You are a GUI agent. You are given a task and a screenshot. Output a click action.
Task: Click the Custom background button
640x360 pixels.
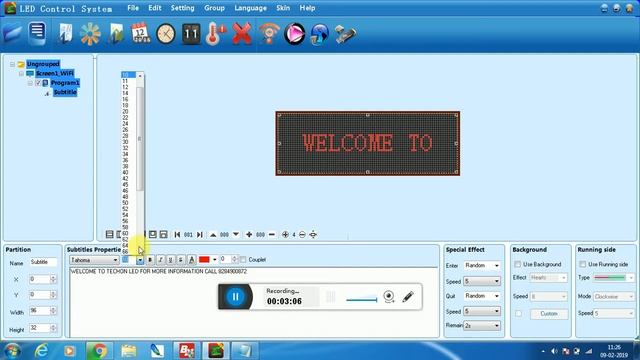pyautogui.click(x=549, y=314)
